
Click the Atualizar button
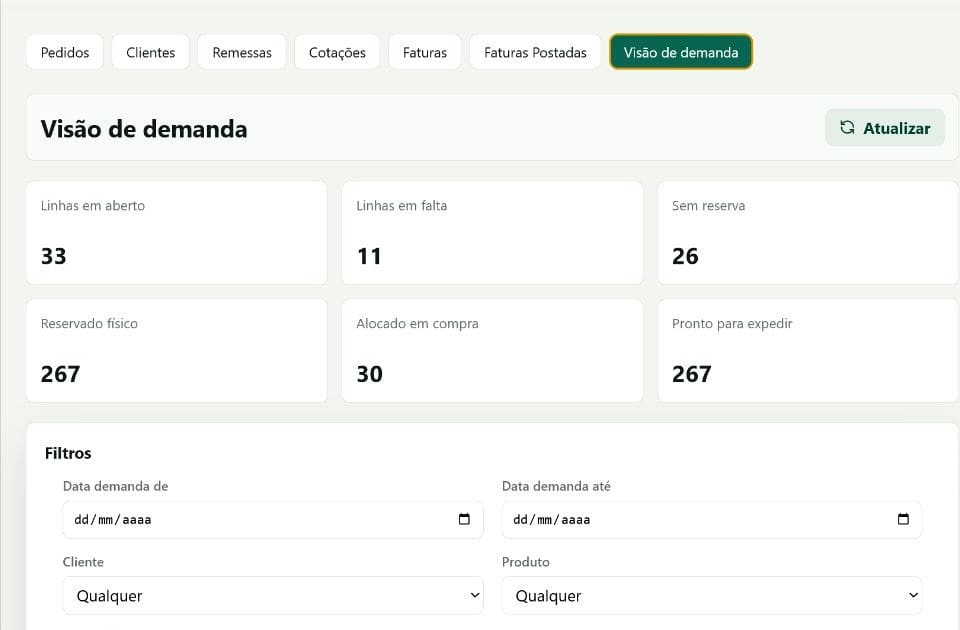click(x=885, y=128)
